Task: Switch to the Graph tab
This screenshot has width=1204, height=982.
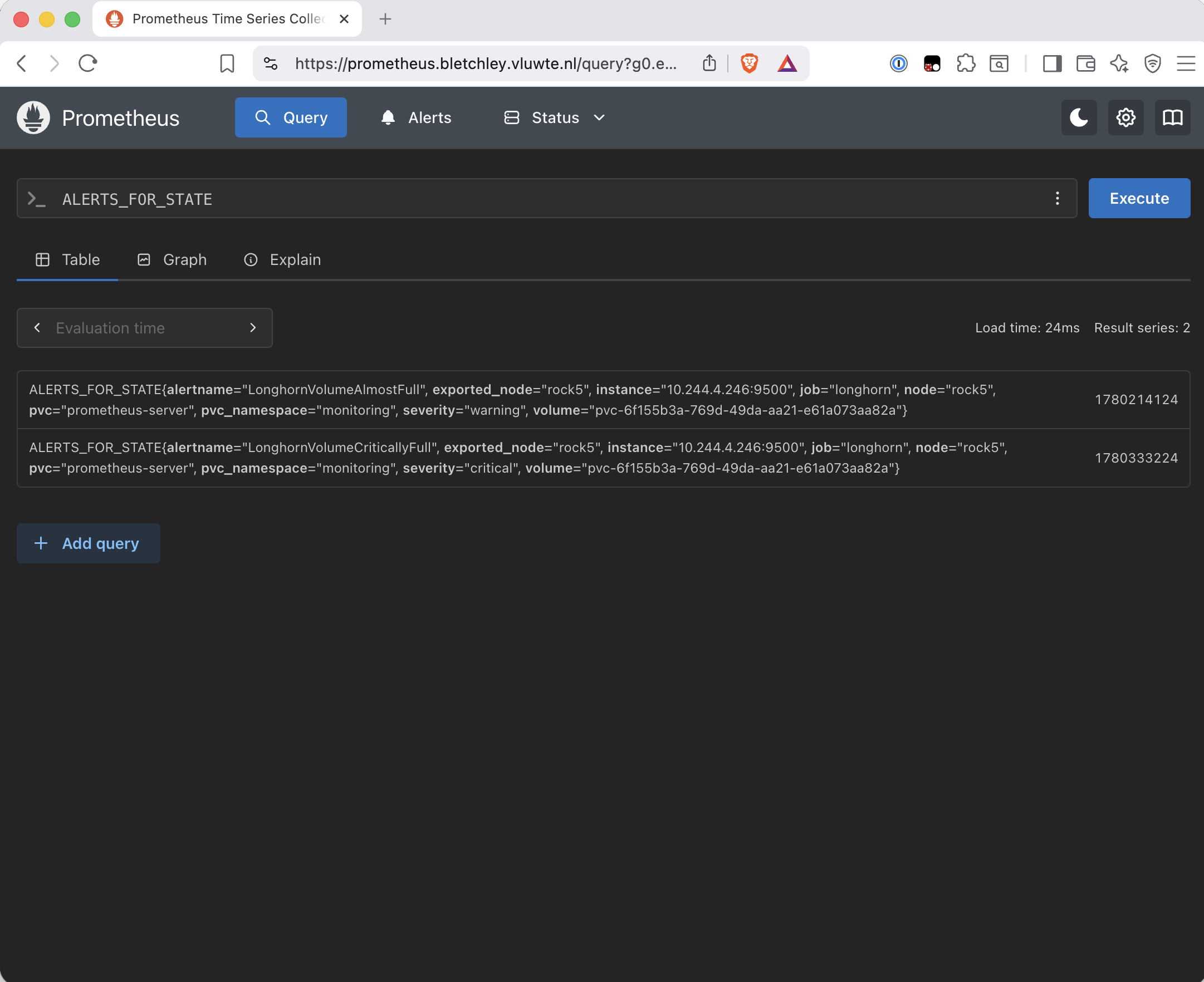Action: [172, 259]
